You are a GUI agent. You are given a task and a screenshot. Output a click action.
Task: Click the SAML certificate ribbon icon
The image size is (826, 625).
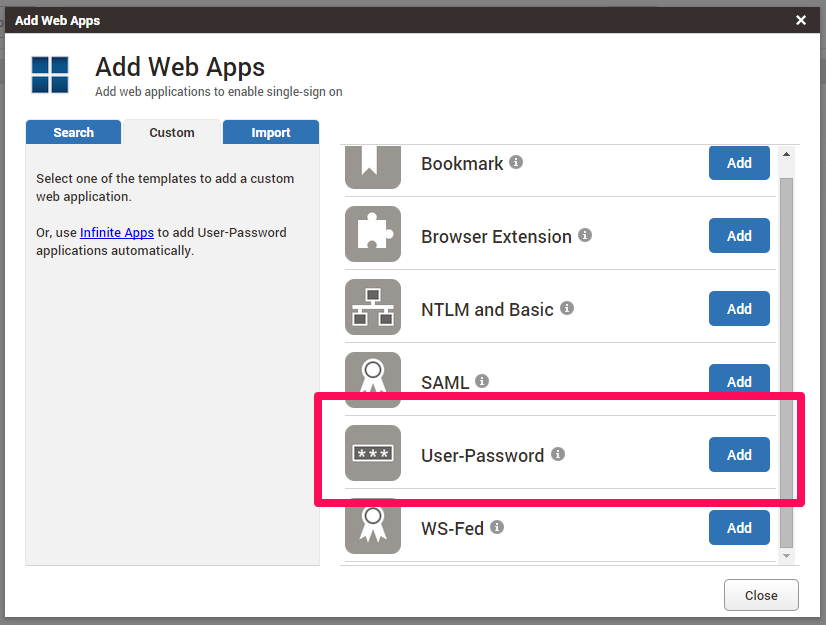pos(372,380)
